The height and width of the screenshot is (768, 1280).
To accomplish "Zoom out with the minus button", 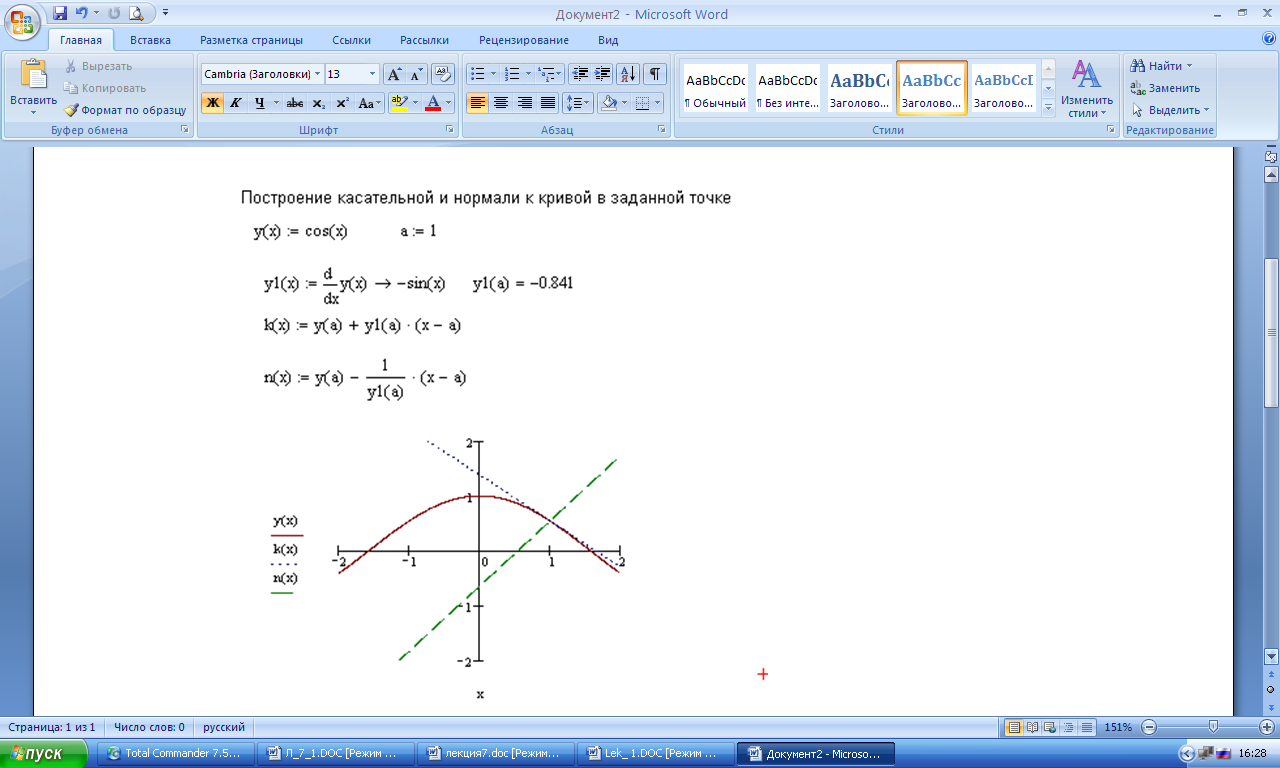I will click(x=1149, y=727).
